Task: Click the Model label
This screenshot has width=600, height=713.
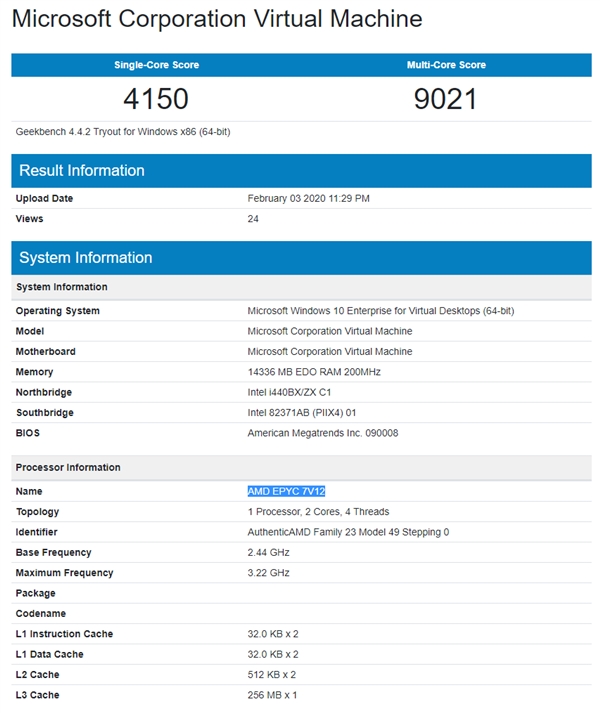Action: [x=30, y=331]
